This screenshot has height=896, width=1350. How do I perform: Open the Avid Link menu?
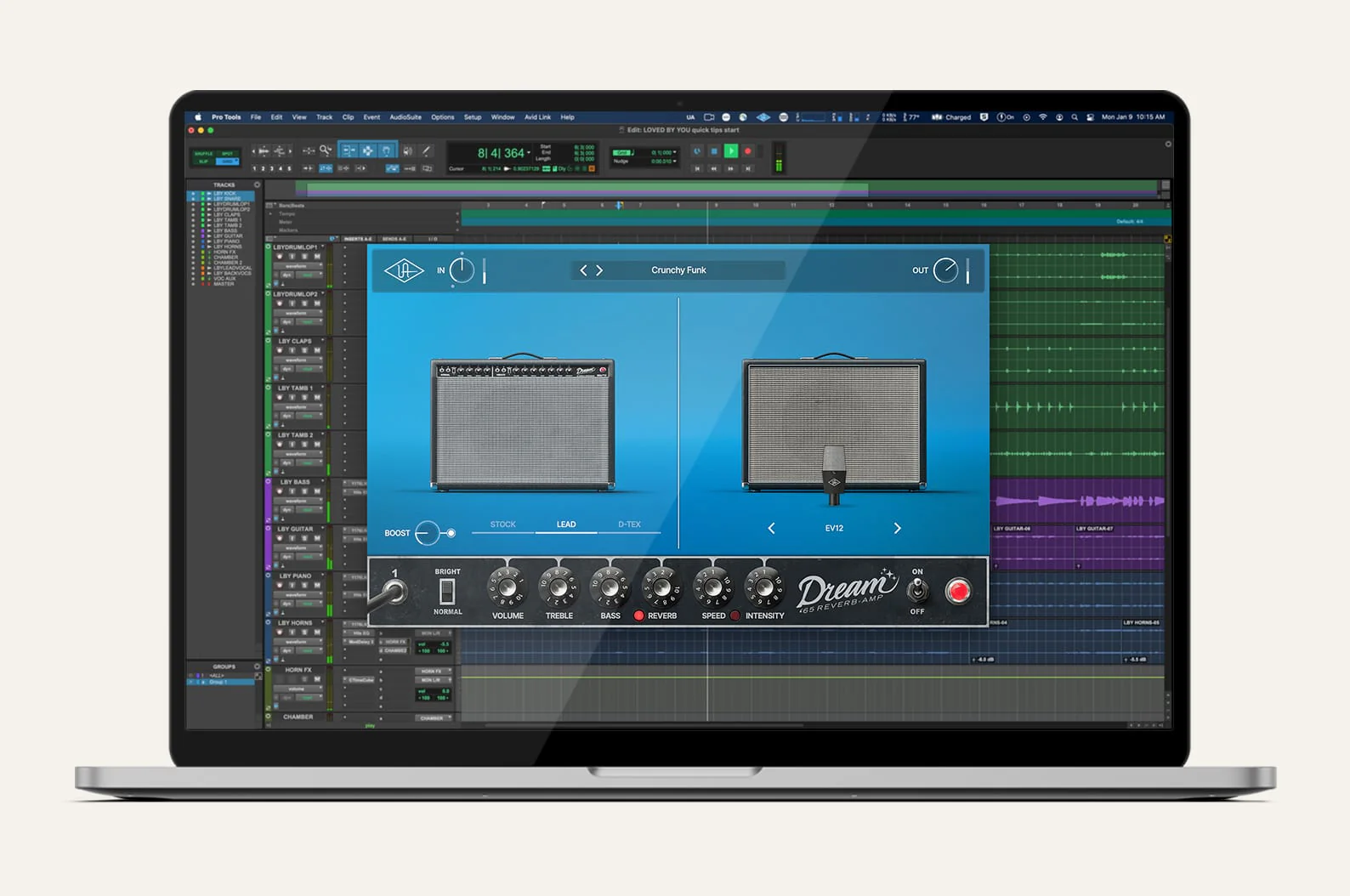537,117
